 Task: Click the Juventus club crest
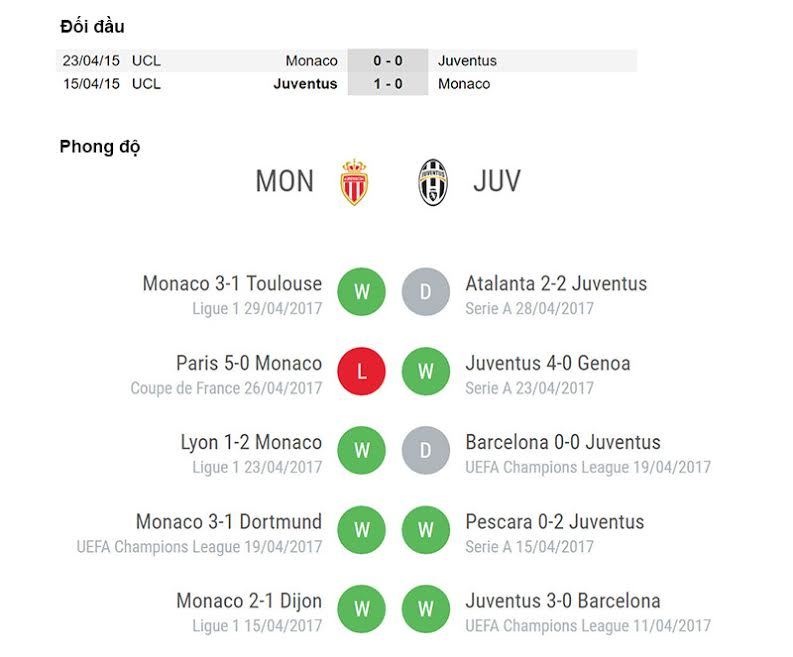click(x=433, y=182)
